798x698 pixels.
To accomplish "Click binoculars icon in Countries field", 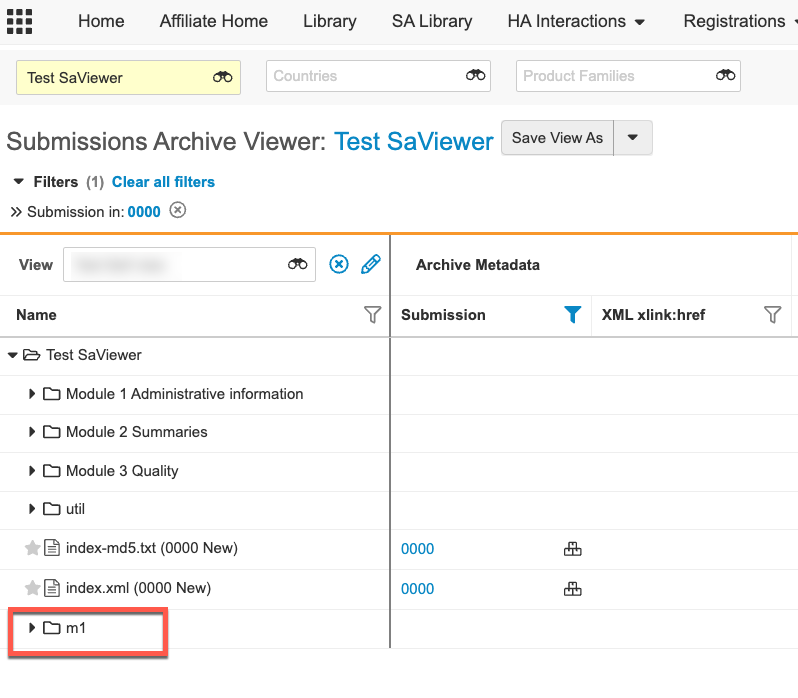I will [475, 75].
